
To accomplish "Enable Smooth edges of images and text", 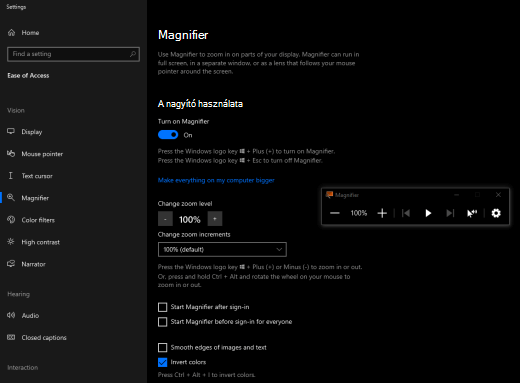I will tap(162, 348).
